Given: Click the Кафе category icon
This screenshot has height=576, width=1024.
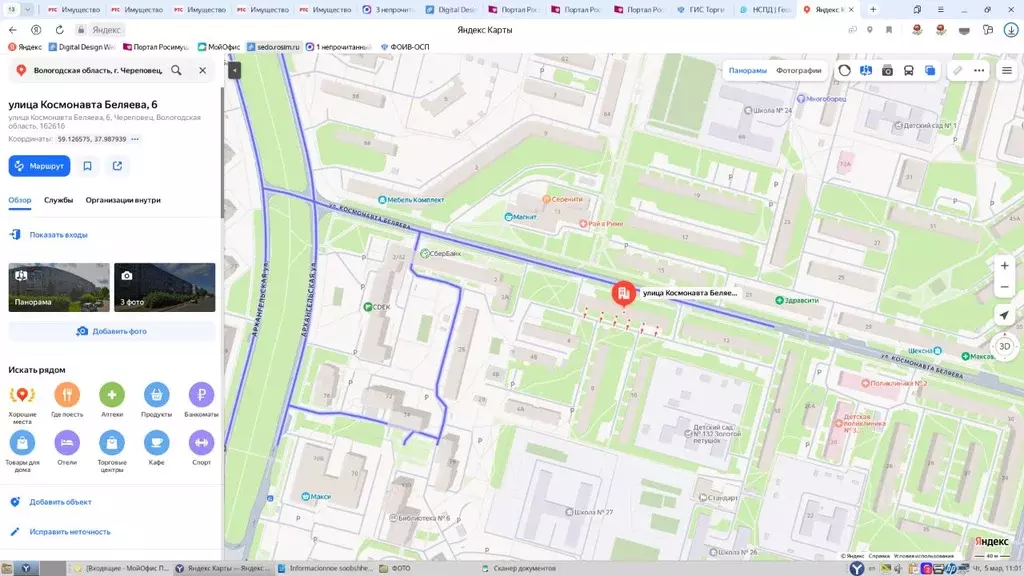Looking at the screenshot, I should [156, 442].
